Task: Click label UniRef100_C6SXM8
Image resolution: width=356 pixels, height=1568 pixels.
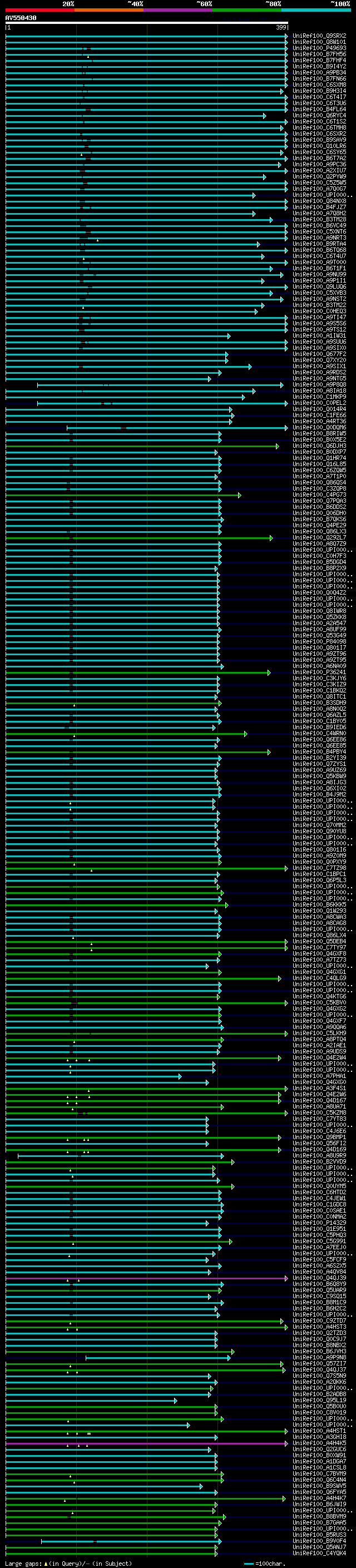Action: pos(319,85)
